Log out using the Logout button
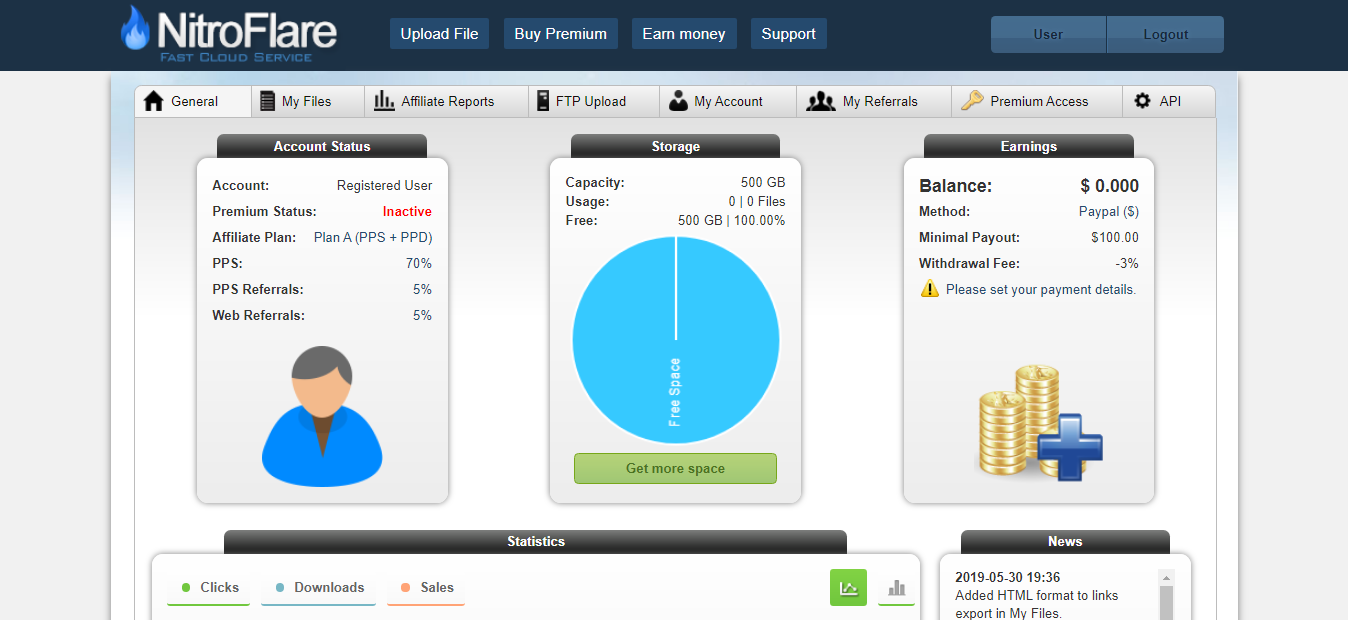Screen dimensions: 1348x620 1166,34
